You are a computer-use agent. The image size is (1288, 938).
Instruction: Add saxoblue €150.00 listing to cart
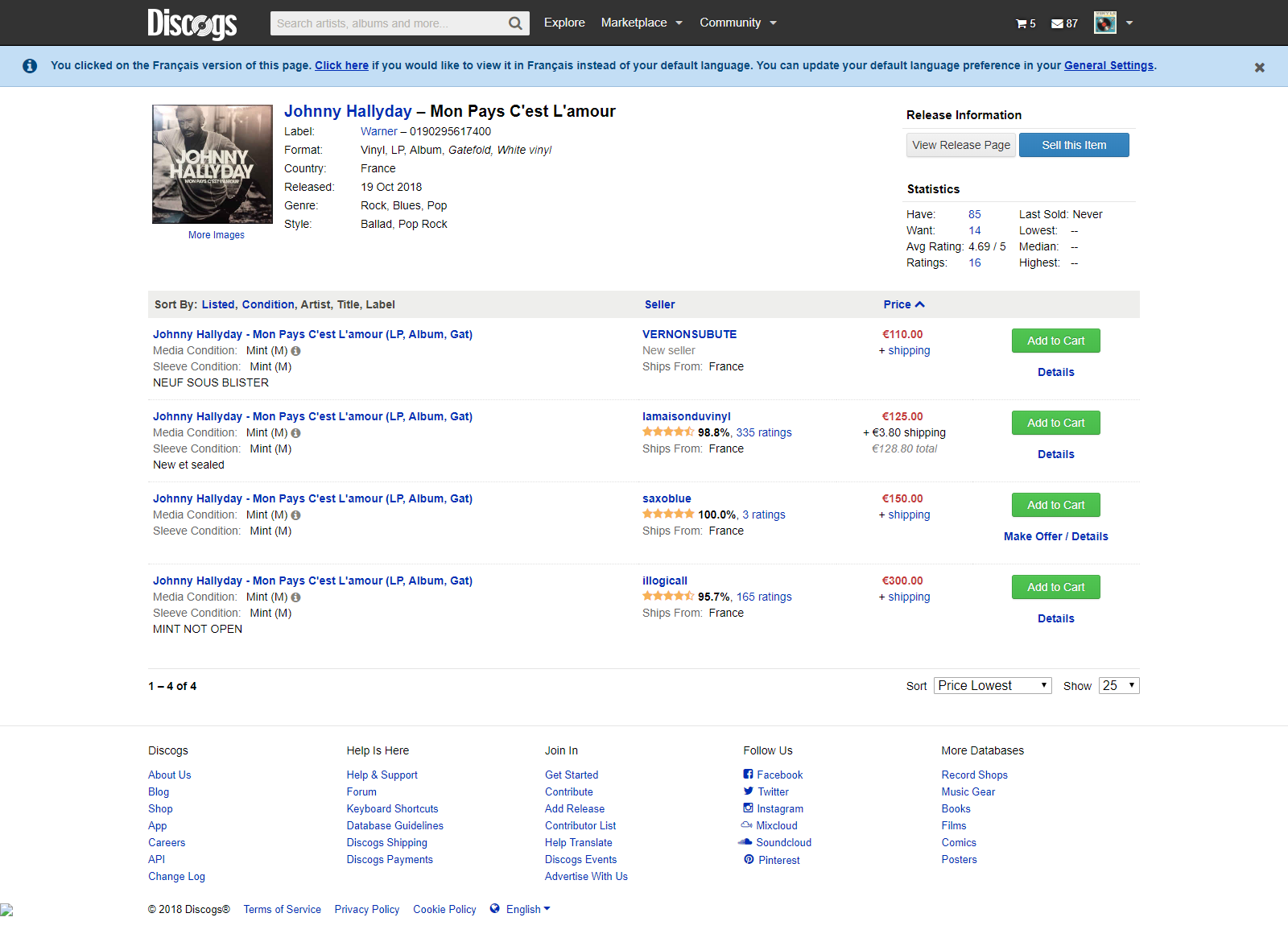[1055, 505]
